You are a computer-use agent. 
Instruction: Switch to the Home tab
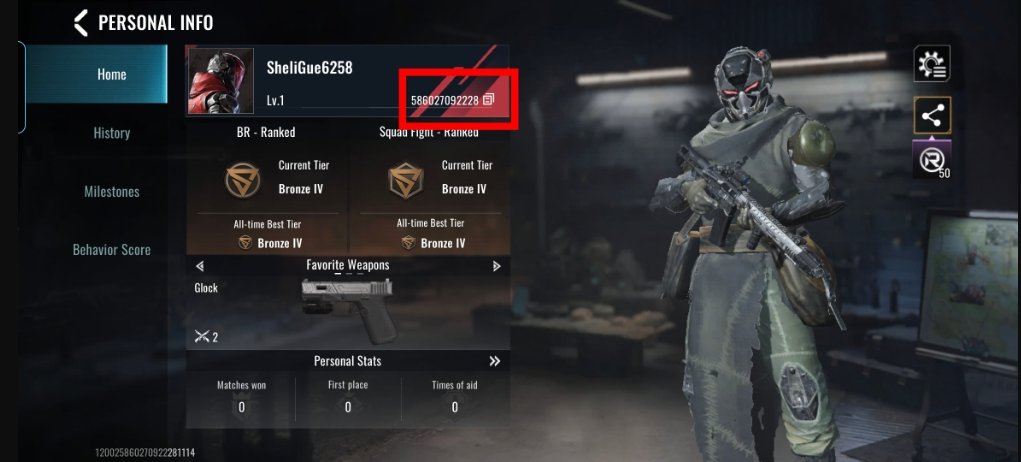(96, 74)
